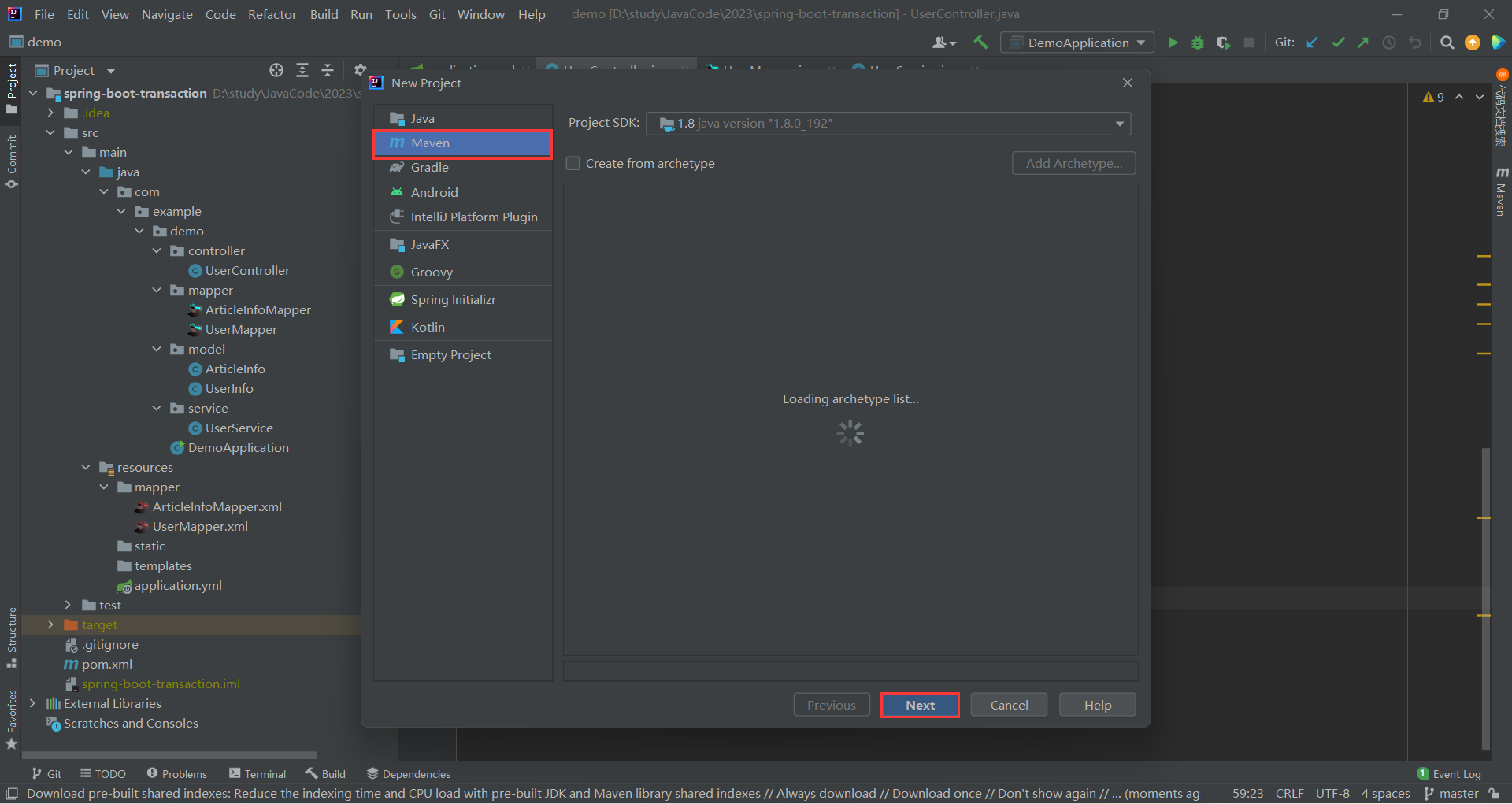The height and width of the screenshot is (804, 1512).
Task: Select UserController class in project tree
Action: (239, 270)
